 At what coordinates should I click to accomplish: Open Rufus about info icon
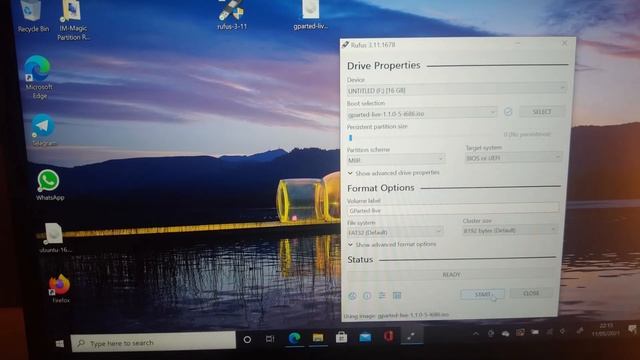(367, 296)
